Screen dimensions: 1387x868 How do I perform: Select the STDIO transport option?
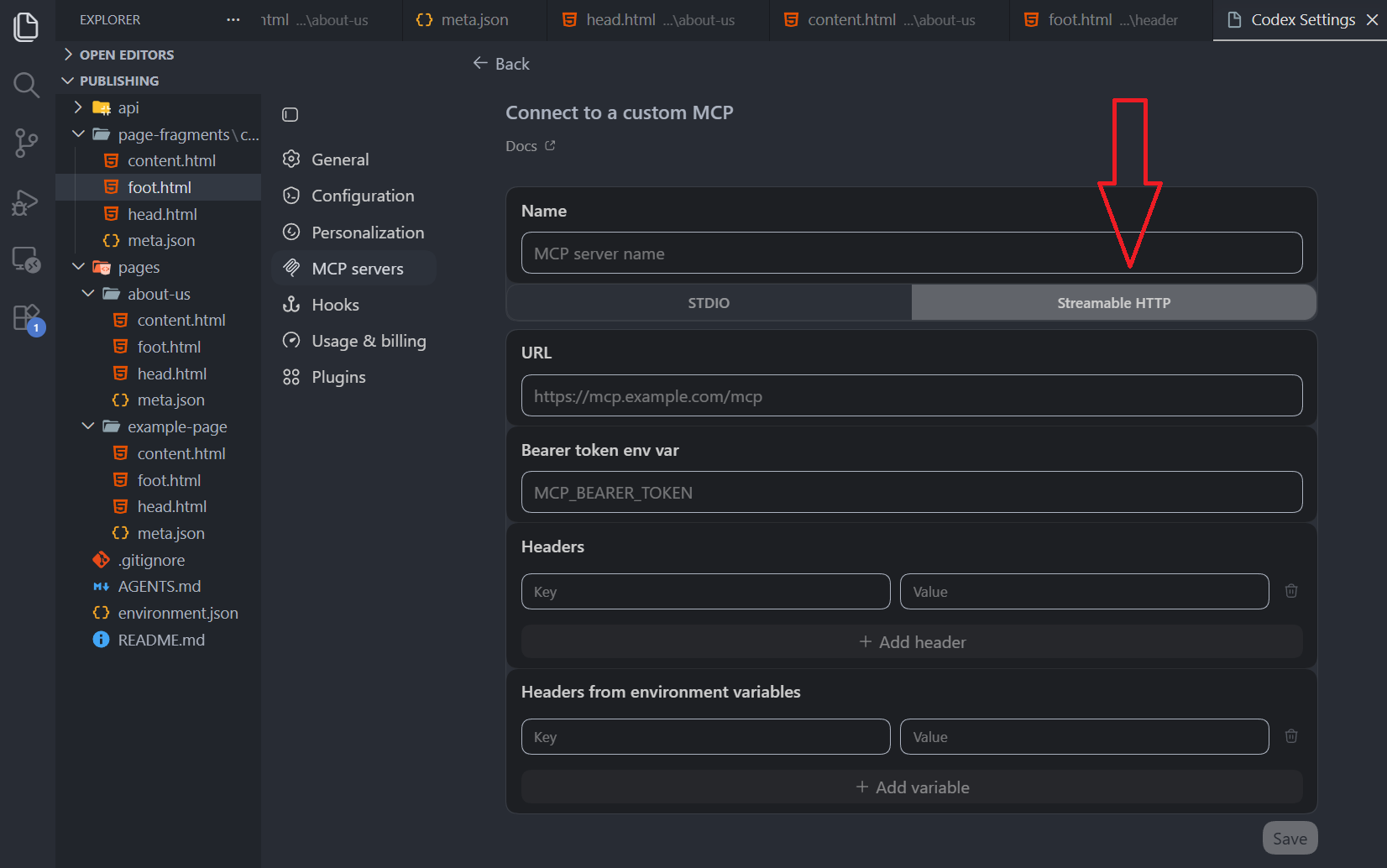click(x=709, y=303)
